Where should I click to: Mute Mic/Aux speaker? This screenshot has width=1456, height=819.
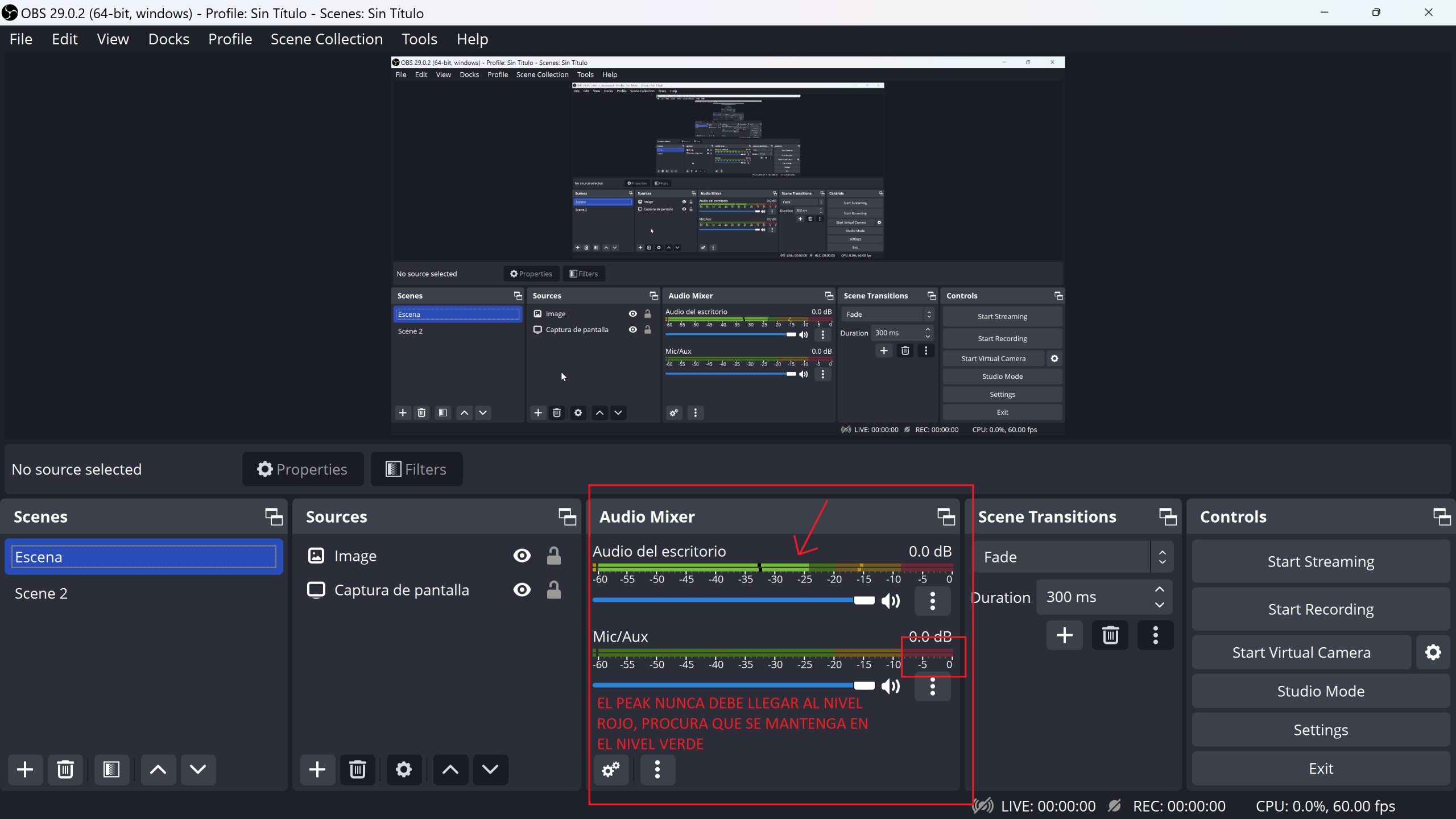[891, 686]
